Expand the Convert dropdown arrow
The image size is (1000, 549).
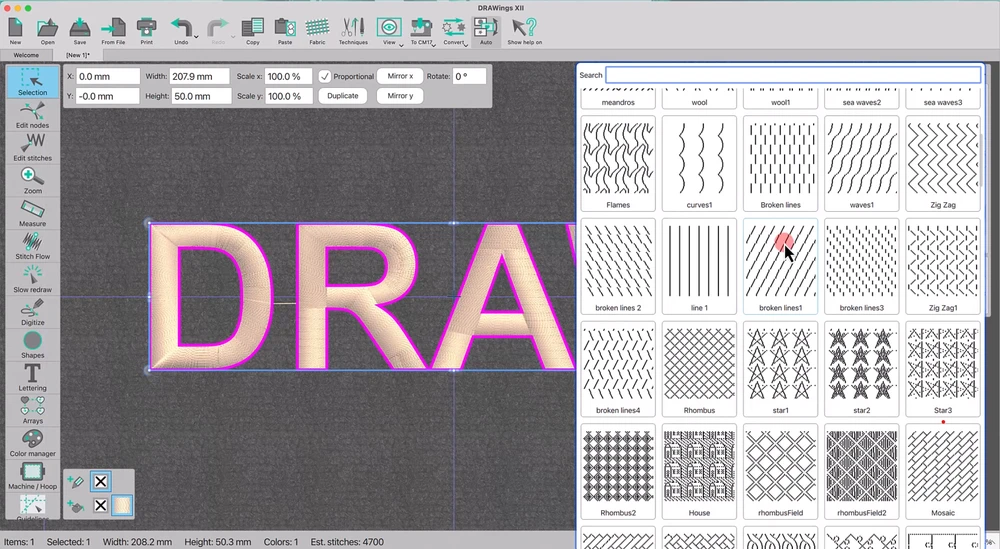click(466, 45)
